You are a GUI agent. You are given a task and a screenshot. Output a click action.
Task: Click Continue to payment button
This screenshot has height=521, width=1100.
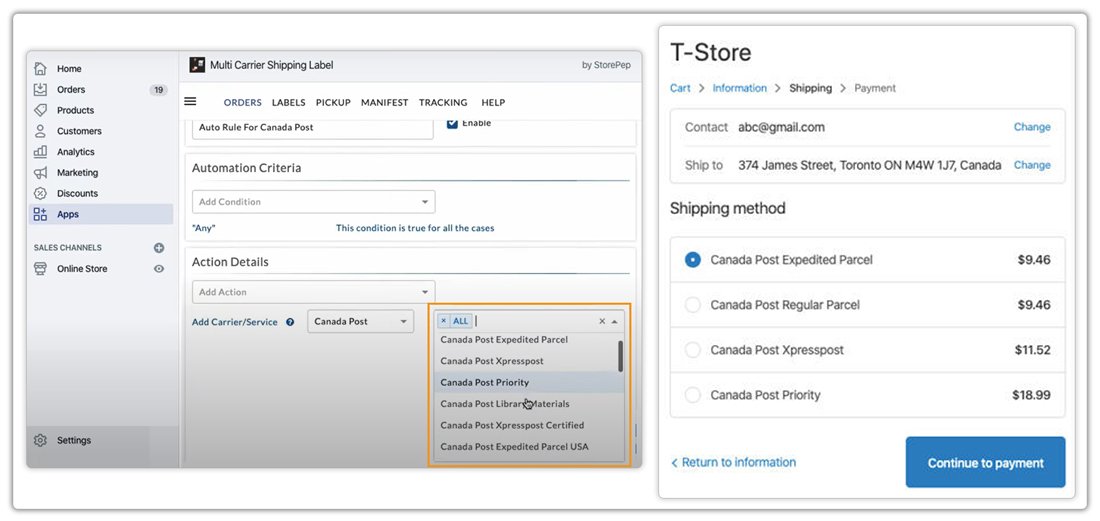tap(986, 462)
